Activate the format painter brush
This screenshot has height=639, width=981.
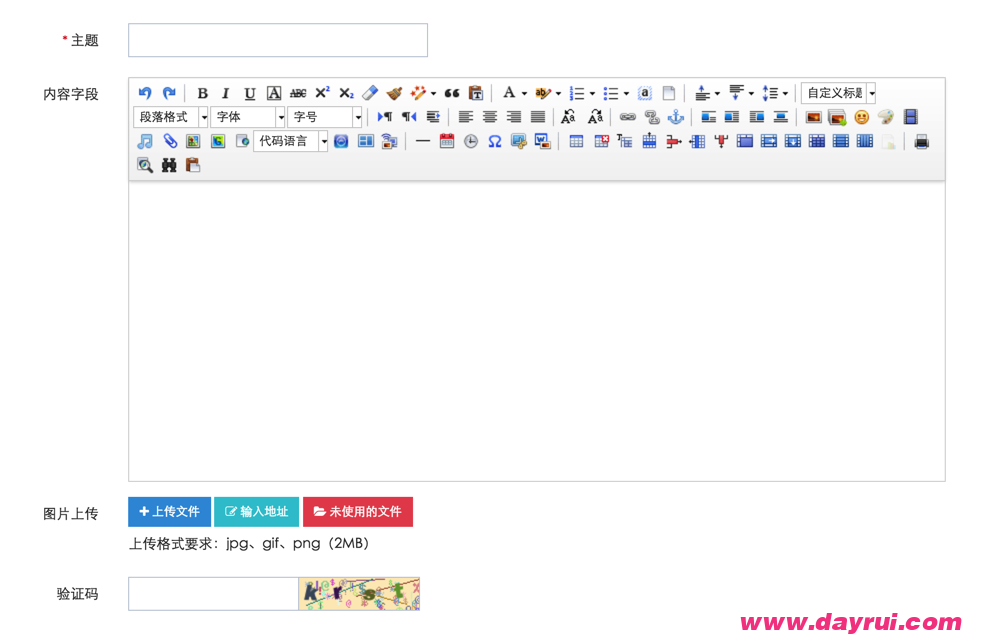coord(394,93)
